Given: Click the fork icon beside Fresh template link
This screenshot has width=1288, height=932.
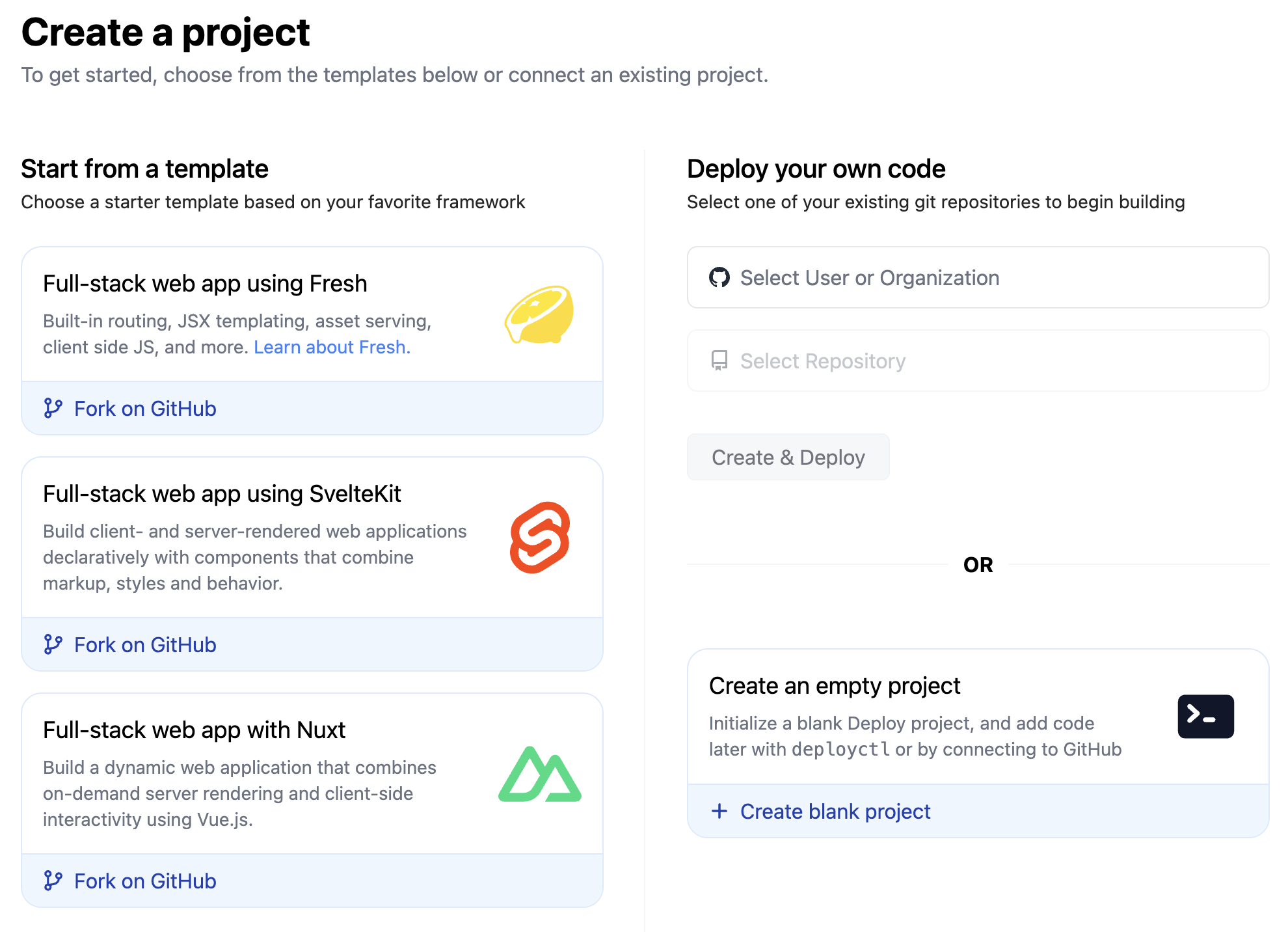Looking at the screenshot, I should 53,408.
